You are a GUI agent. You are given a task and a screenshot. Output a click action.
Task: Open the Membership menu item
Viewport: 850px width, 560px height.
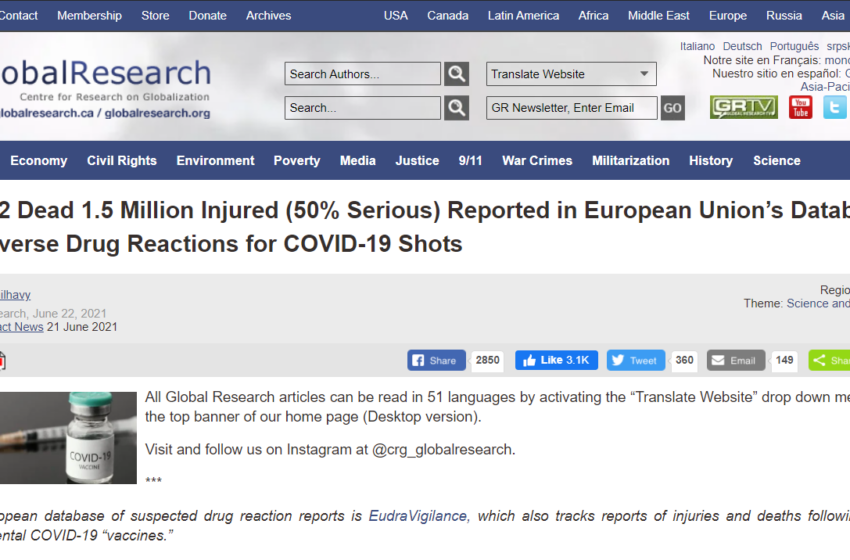(89, 16)
